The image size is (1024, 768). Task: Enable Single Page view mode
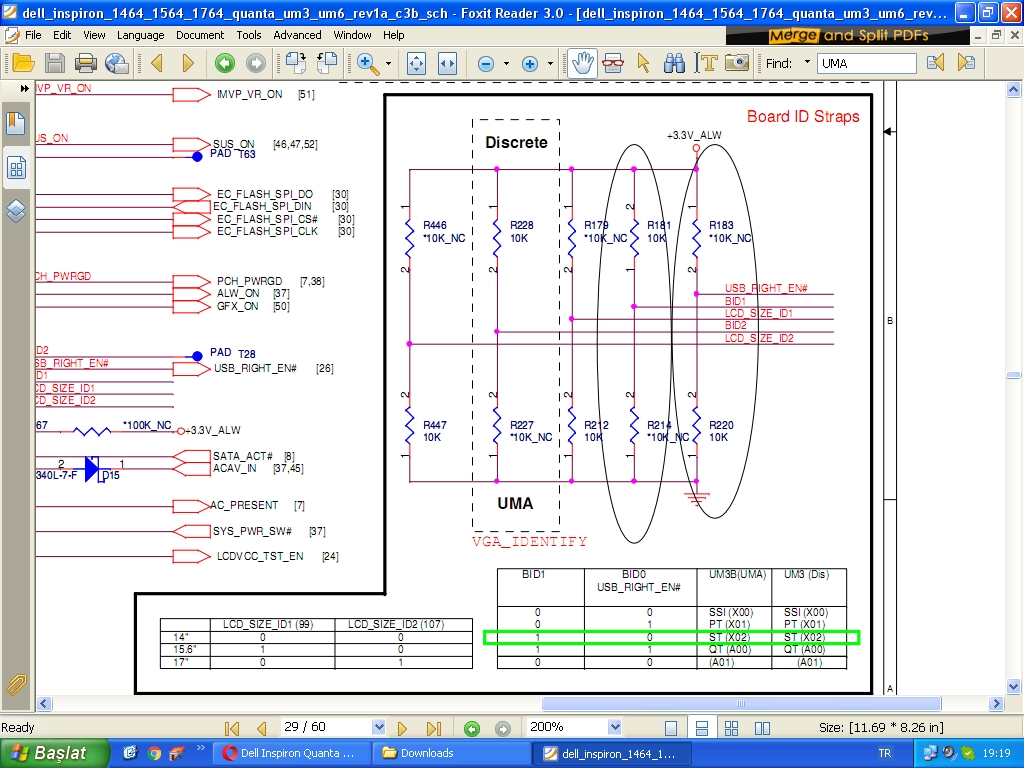[671, 728]
